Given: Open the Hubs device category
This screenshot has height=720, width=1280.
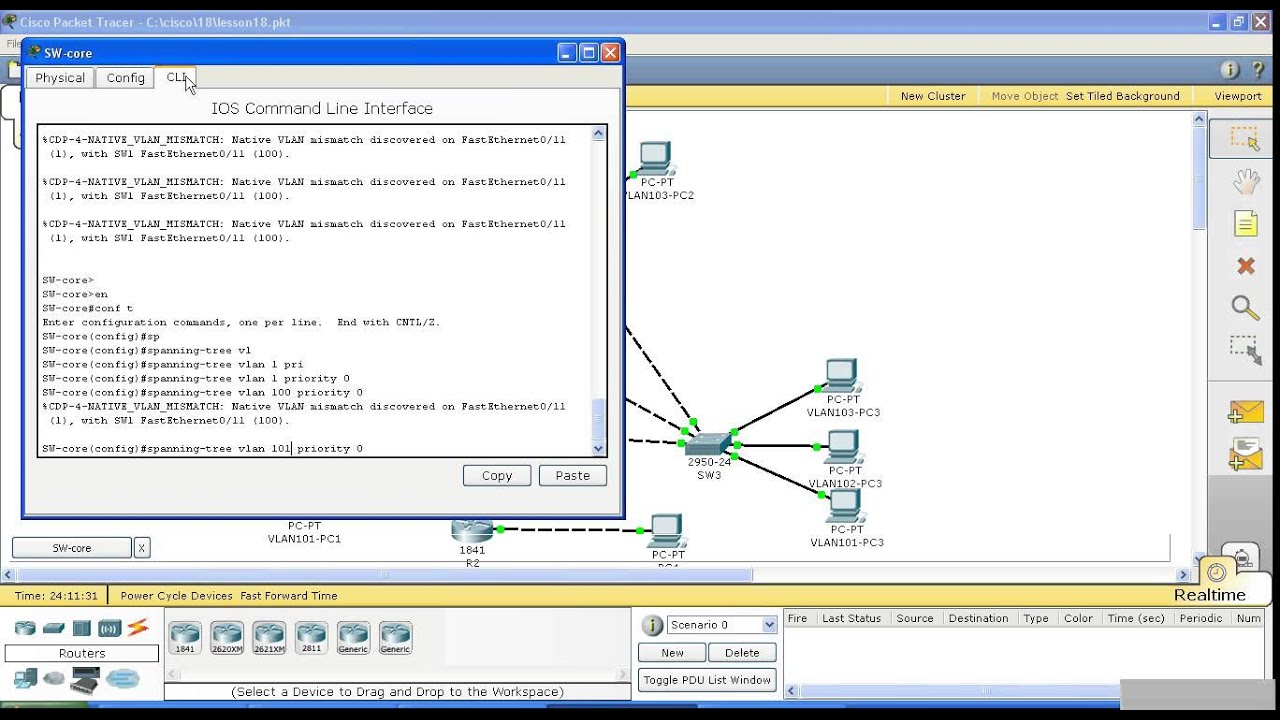Looking at the screenshot, I should tap(81, 628).
